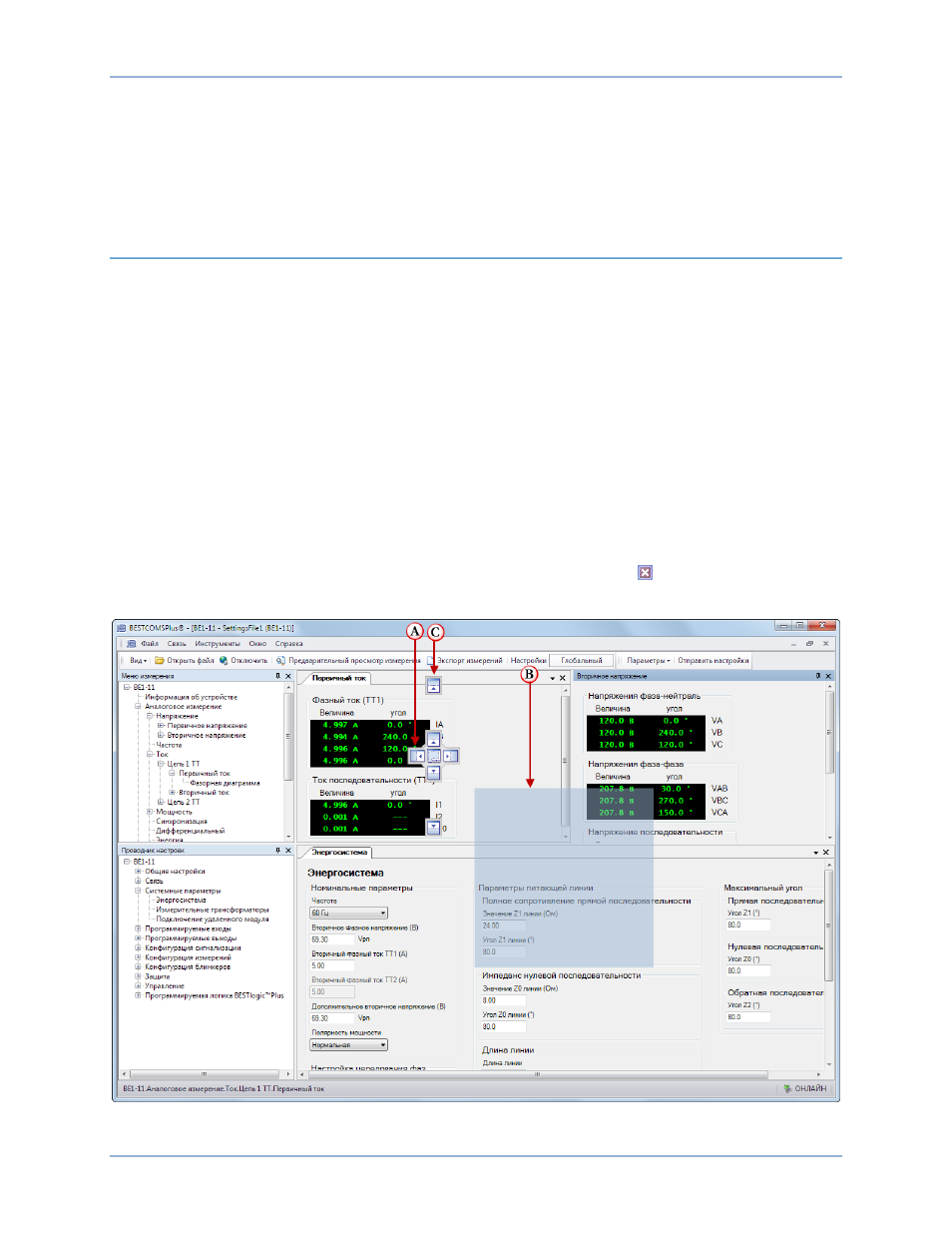This screenshot has width=952, height=1233.
Task: Pin the Вторичное напряжение panel
Action: coord(817,676)
